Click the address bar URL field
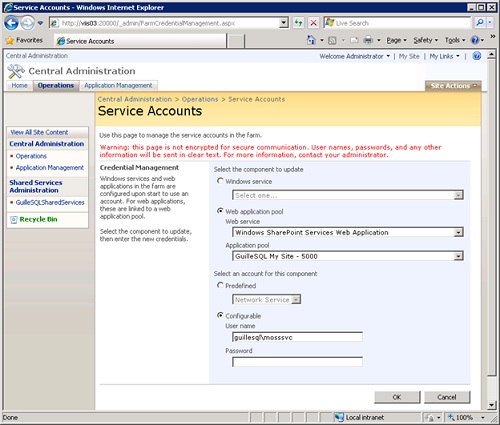Viewport: 500px width, 425px height. [169, 23]
